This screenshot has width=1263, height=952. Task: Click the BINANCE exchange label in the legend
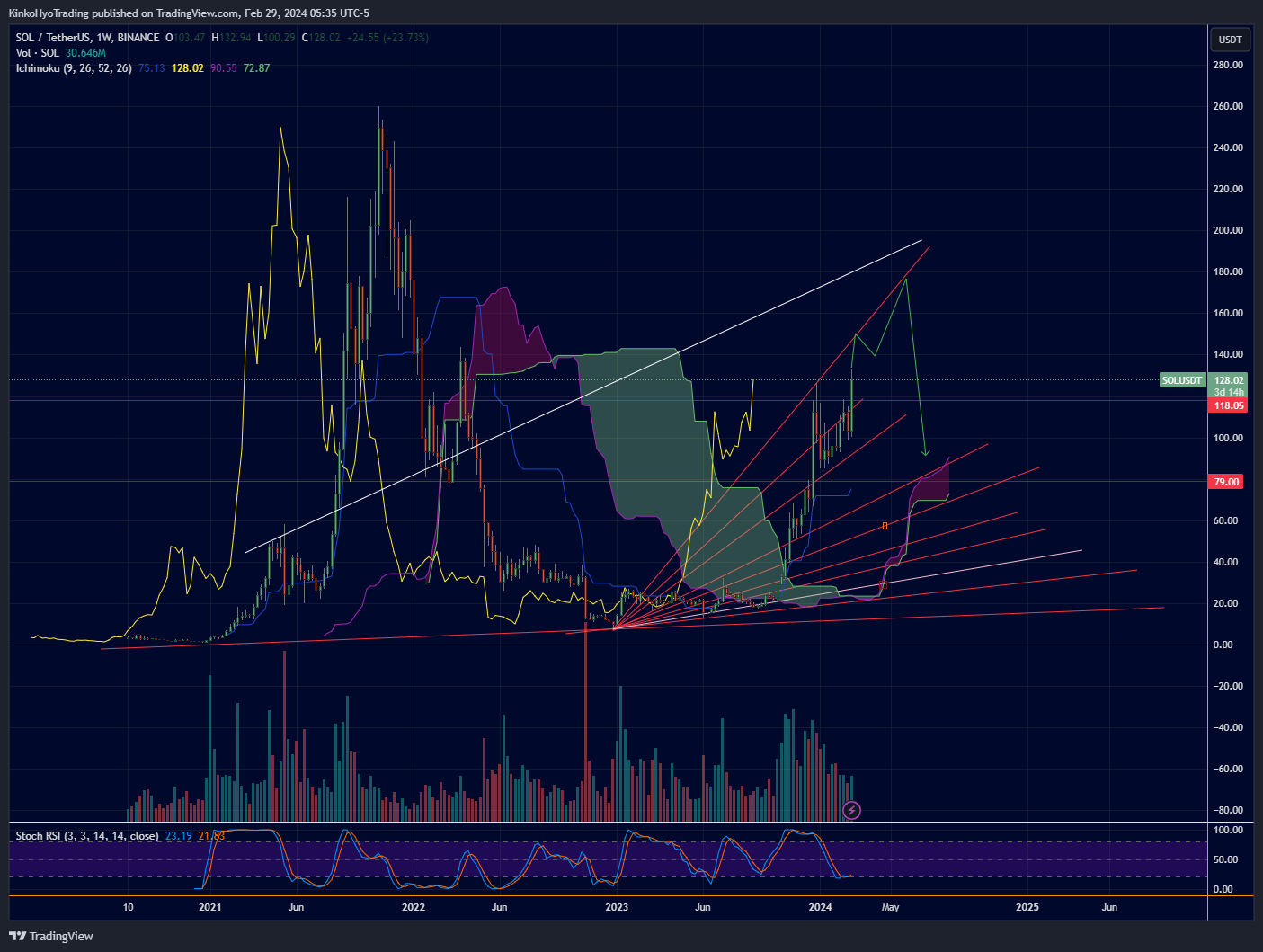(x=138, y=38)
